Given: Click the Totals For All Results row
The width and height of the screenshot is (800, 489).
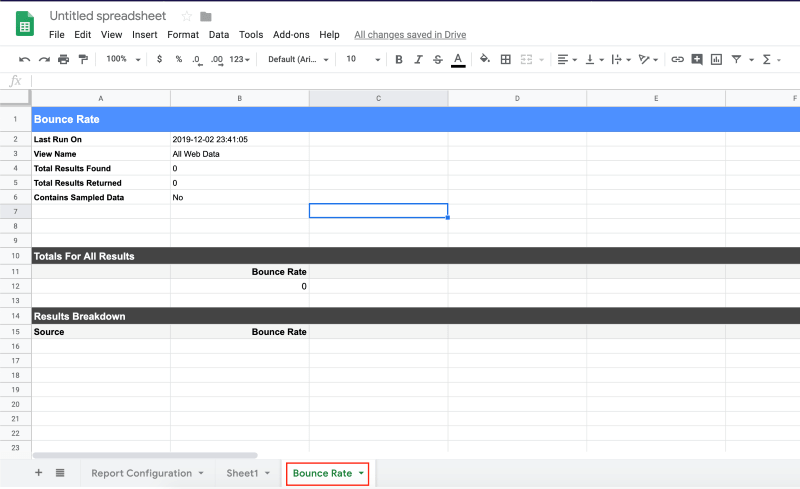Looking at the screenshot, I should [x=416, y=256].
